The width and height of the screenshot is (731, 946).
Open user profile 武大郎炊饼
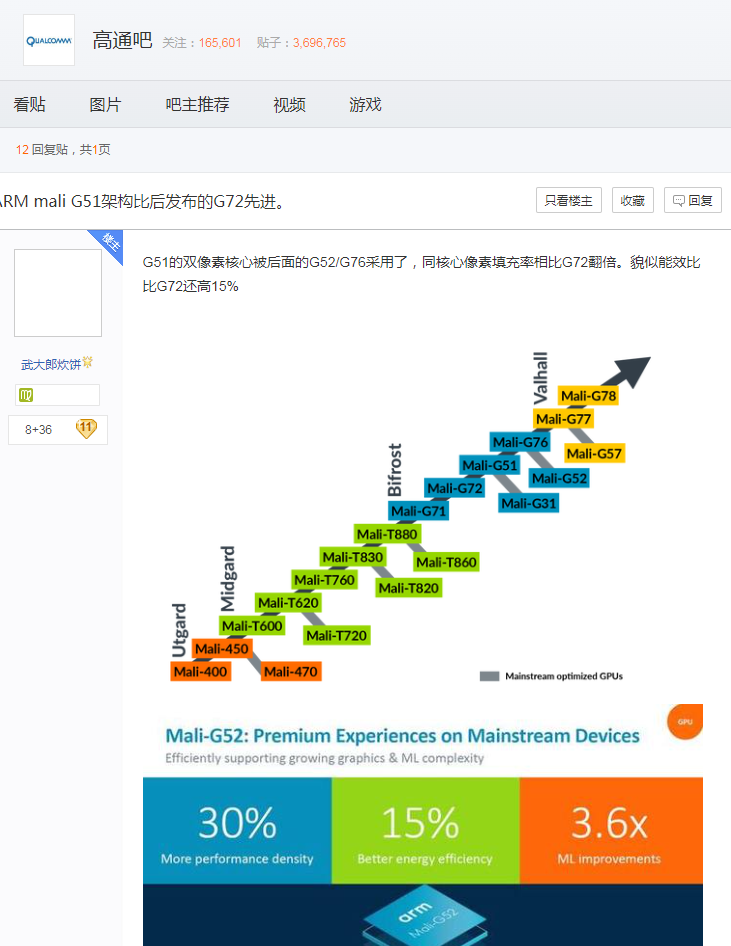[x=51, y=364]
